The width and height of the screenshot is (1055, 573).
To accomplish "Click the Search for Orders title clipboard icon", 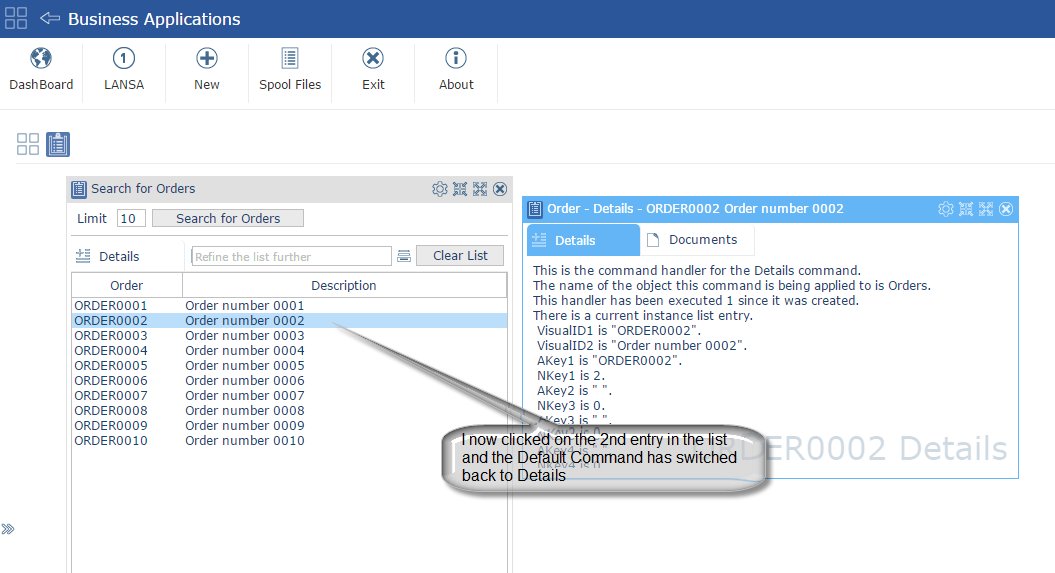I will (x=79, y=189).
